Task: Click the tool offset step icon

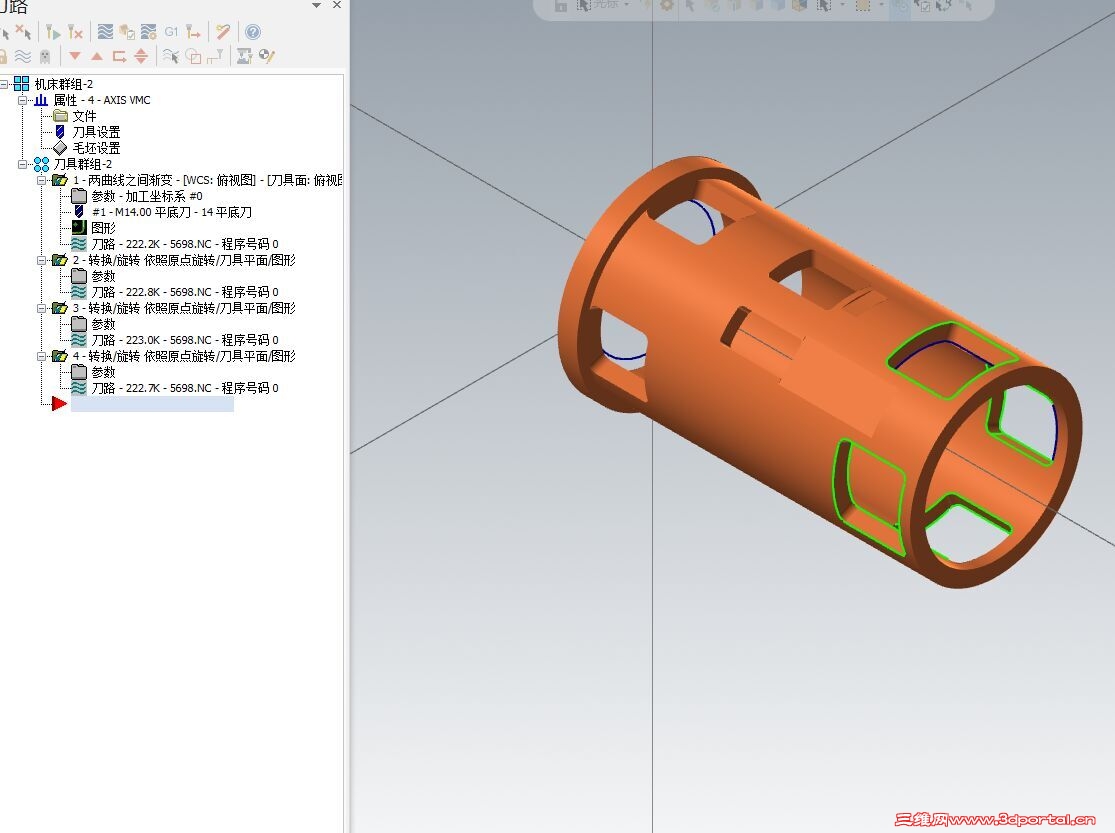Action: point(215,56)
